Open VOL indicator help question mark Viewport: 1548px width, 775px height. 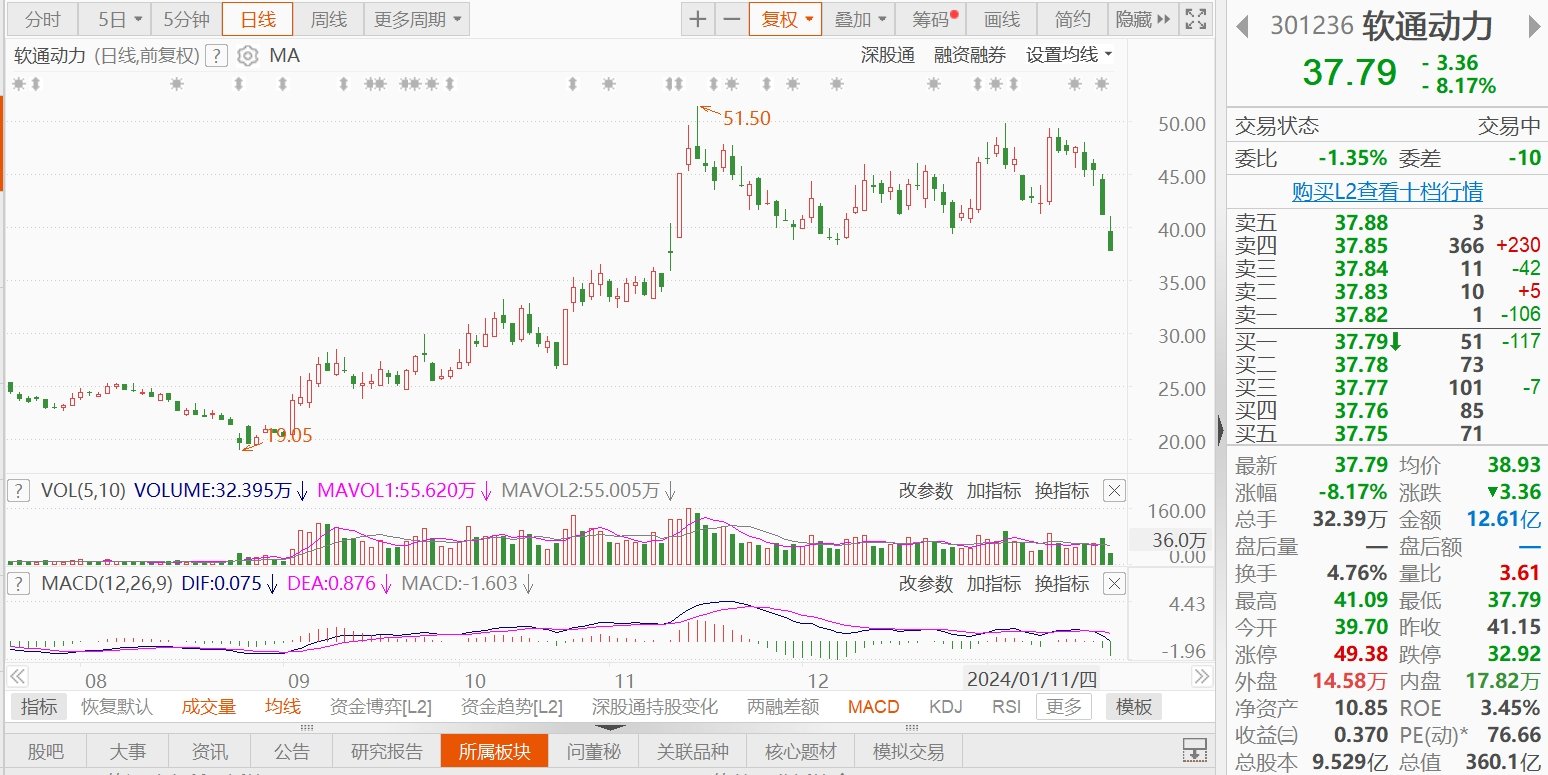(x=18, y=490)
